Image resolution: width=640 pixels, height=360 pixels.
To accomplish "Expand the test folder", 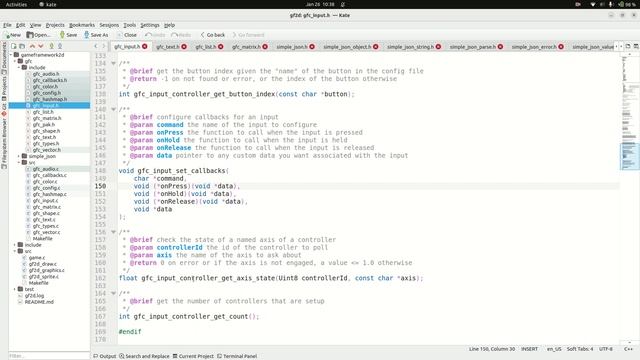I will click(x=15, y=289).
